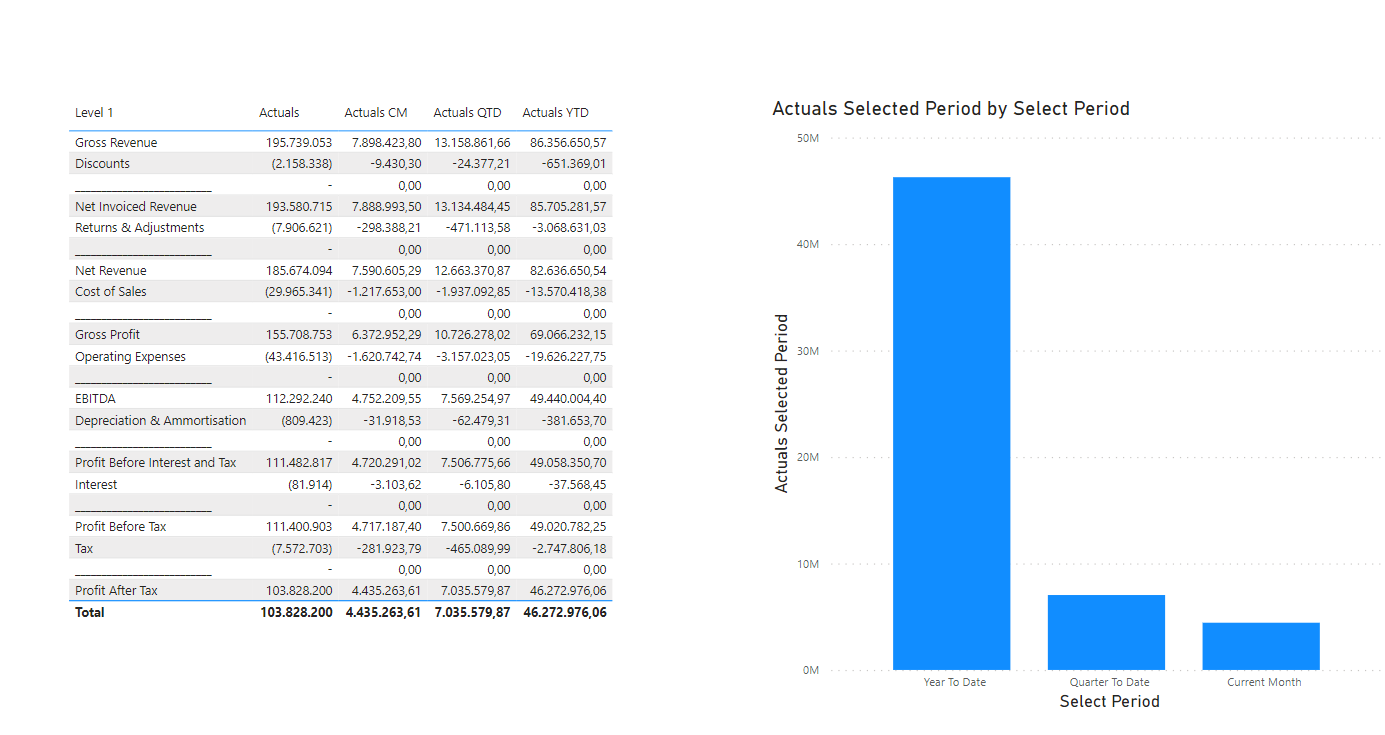Image resolution: width=1385 pixels, height=735 pixels.
Task: Select the Net Invoiced Revenue row label
Action: (x=136, y=207)
